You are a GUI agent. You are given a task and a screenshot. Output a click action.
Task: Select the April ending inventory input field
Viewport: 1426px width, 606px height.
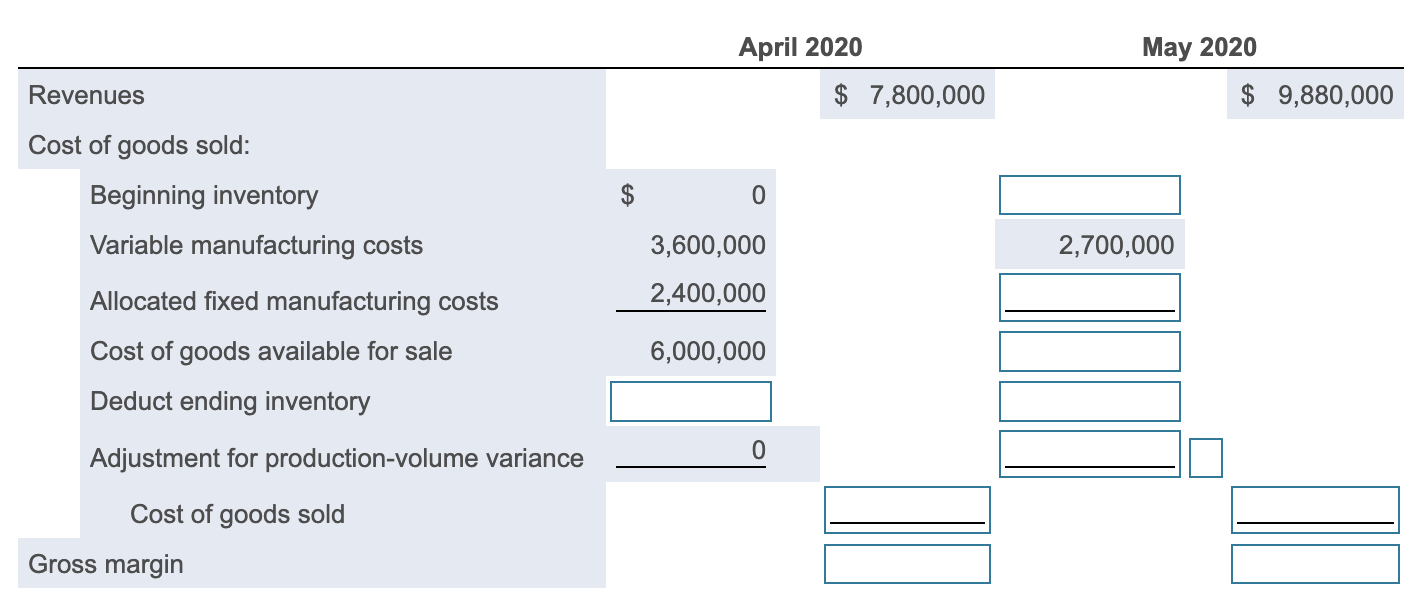coord(690,401)
